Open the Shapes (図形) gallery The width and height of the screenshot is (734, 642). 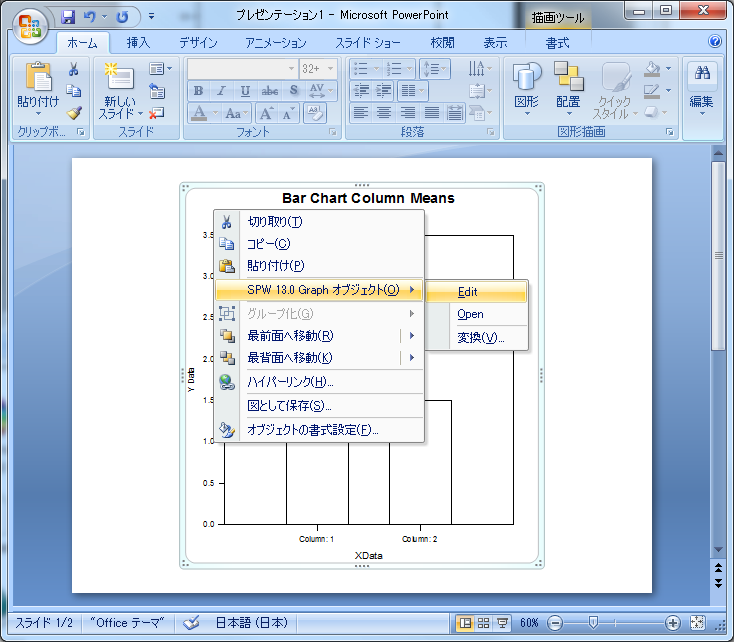(527, 88)
